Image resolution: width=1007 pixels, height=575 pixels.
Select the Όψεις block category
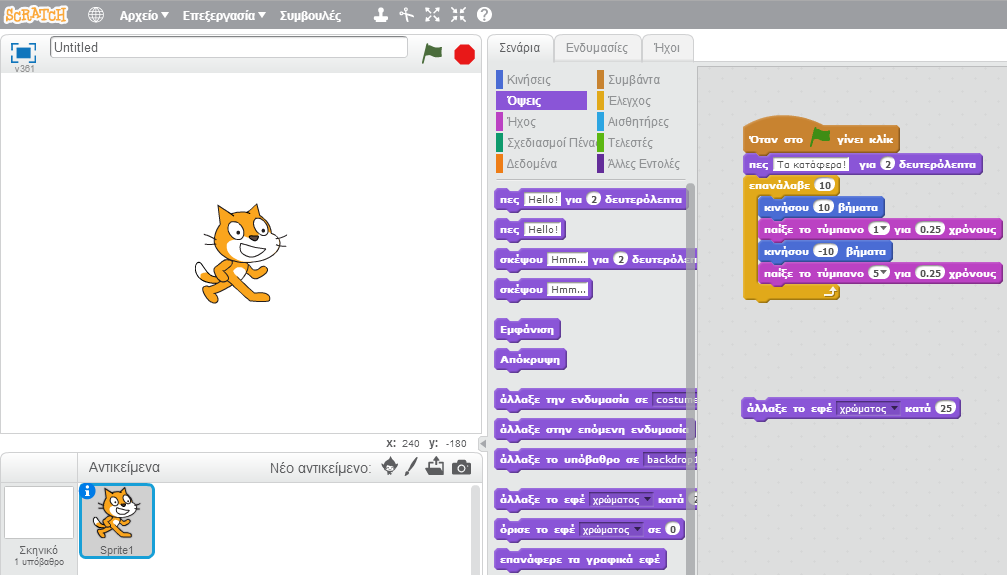click(x=541, y=100)
